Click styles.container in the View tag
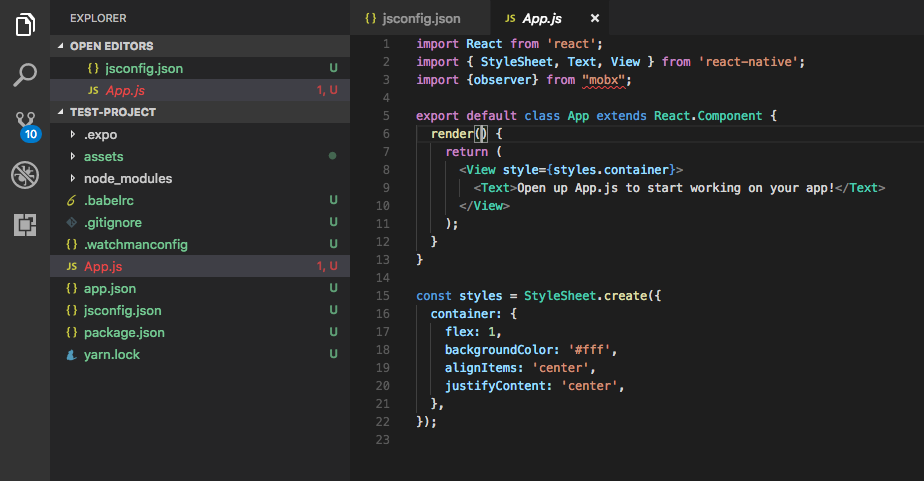924x481 pixels. click(610, 170)
